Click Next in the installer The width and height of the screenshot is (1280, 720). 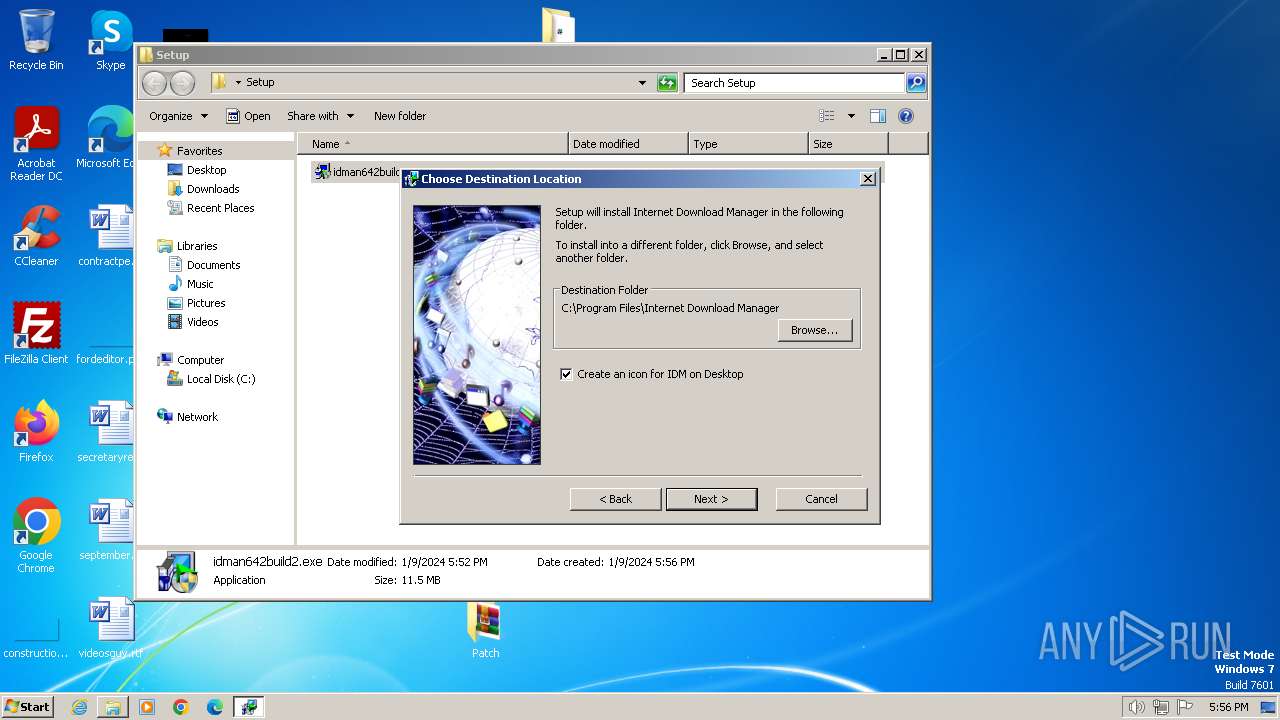[x=711, y=499]
